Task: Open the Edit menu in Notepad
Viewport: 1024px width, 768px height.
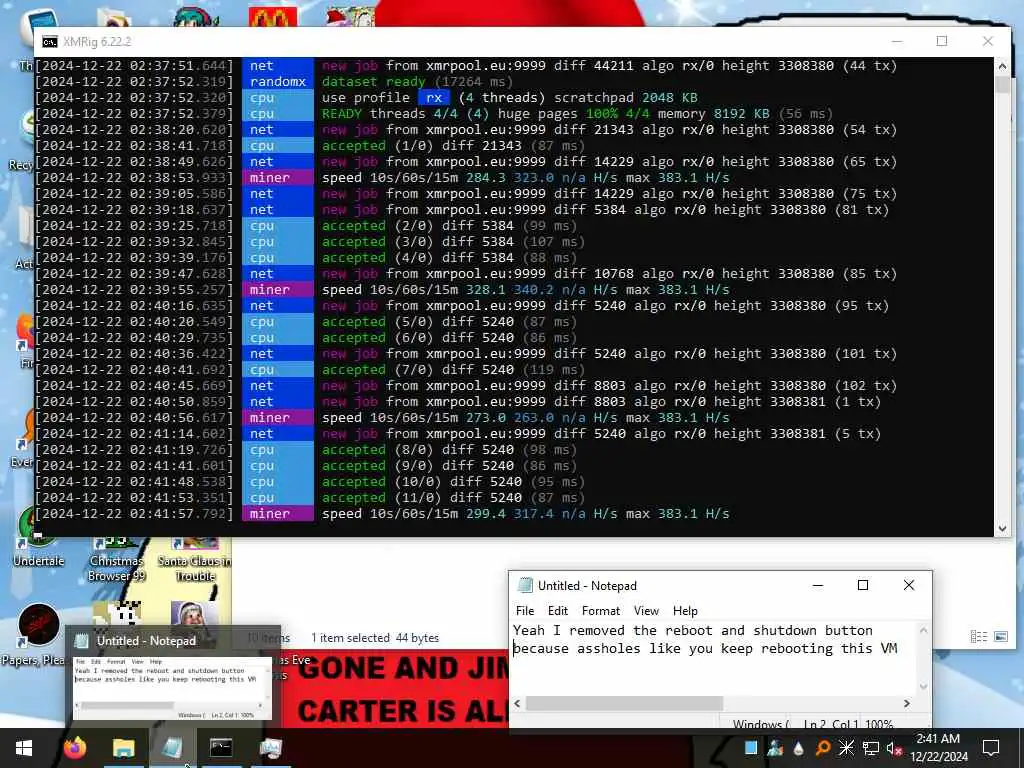Action: point(557,611)
